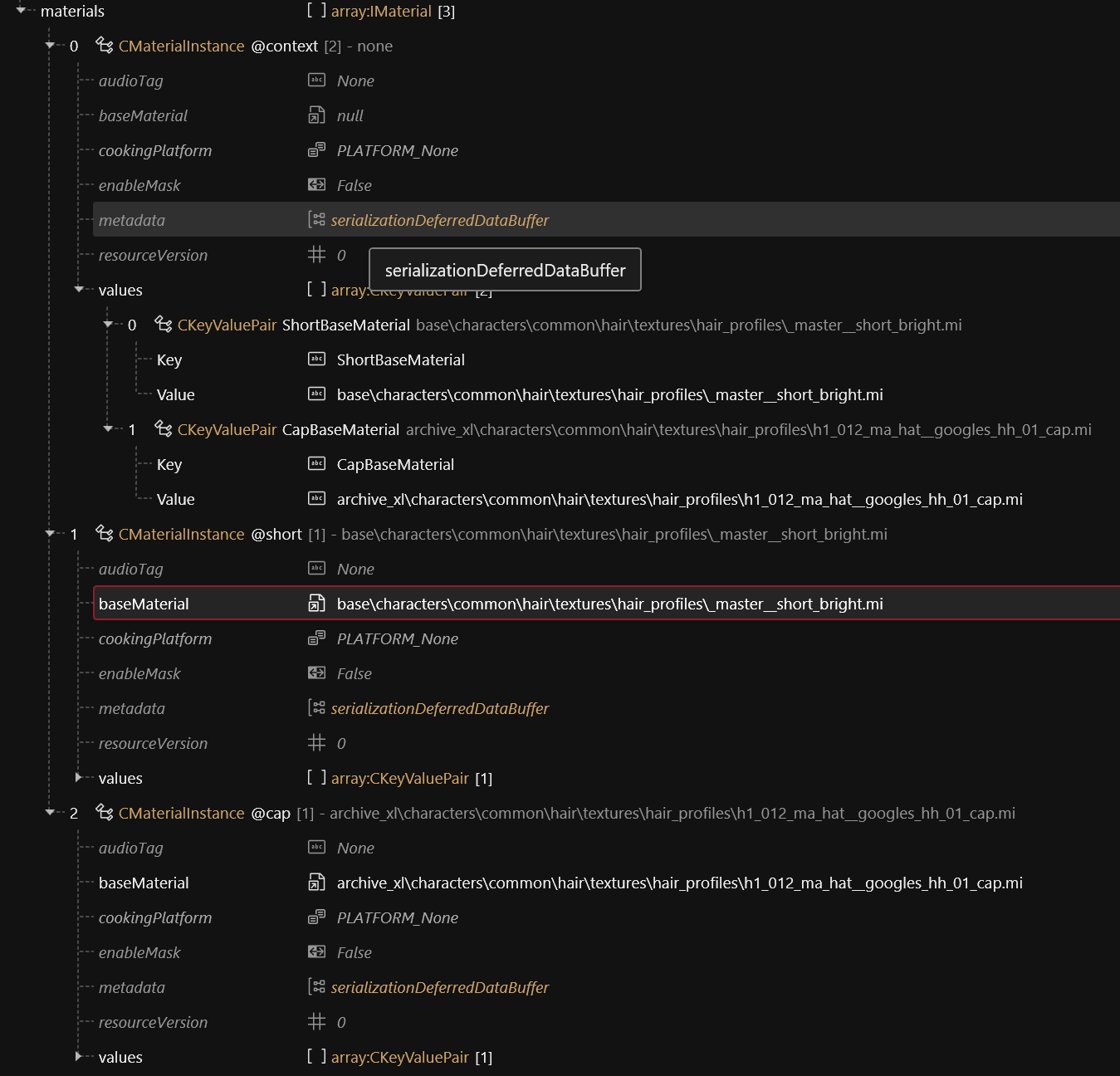Screen dimensions: 1120x1076
Task: Click the serializationDeferredDataBuffer link under @cap
Action: click(439, 987)
